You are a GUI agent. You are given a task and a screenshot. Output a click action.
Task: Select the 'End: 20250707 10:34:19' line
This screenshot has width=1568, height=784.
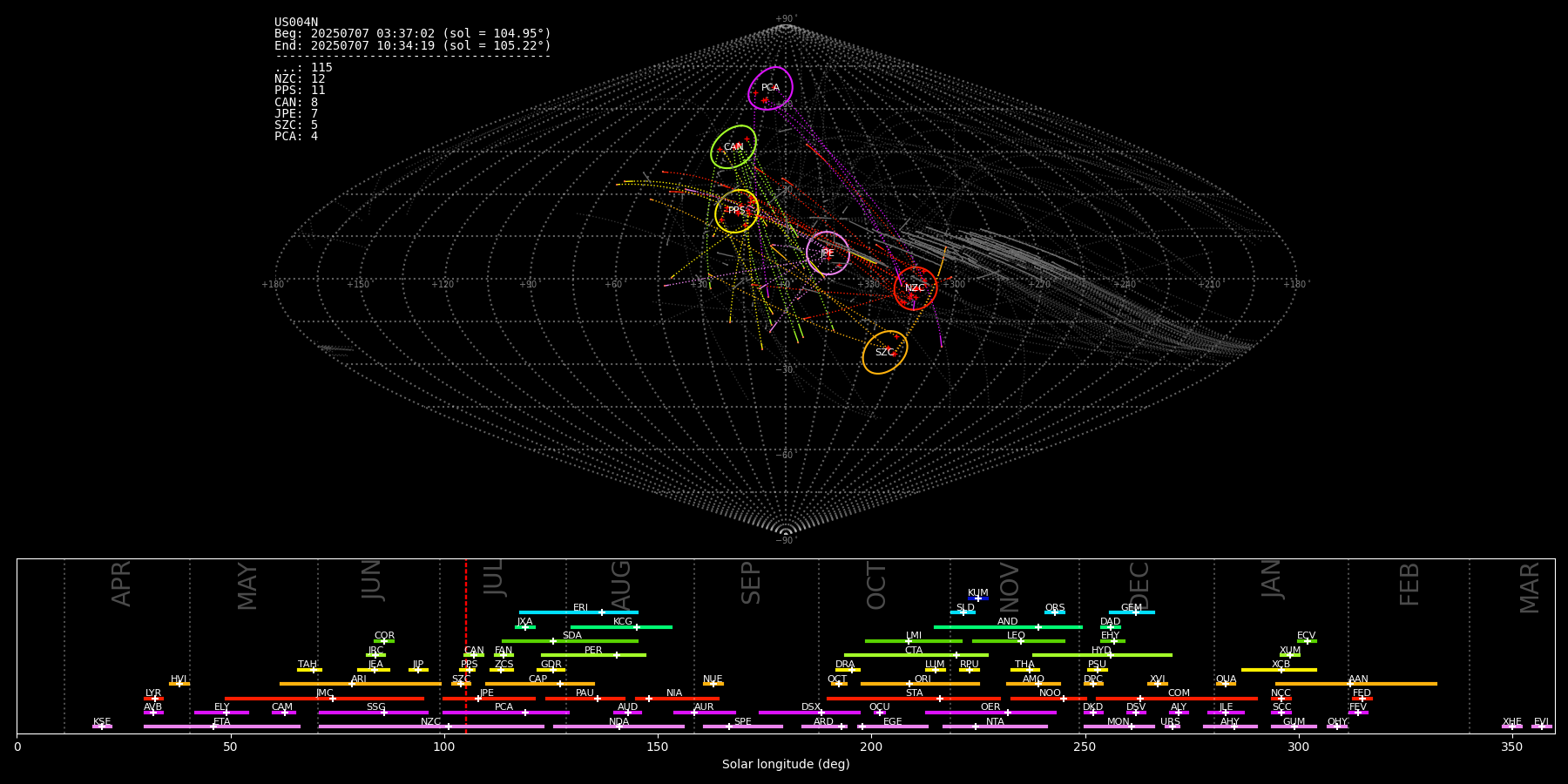tap(413, 45)
